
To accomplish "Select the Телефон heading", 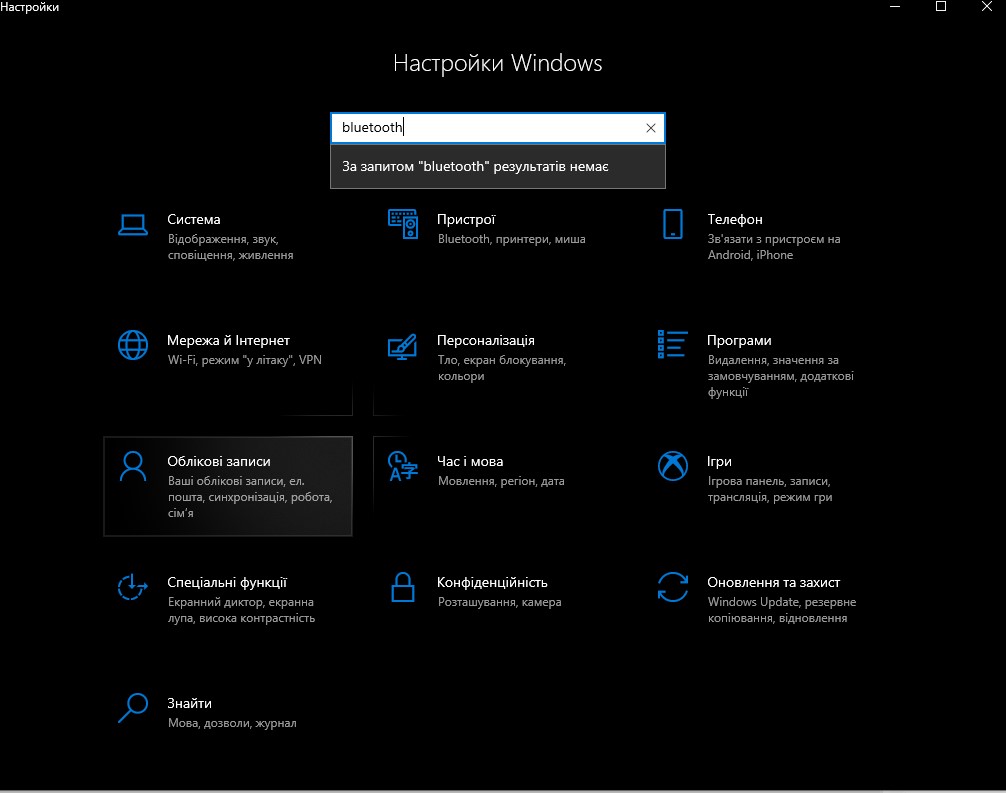I will (x=735, y=219).
